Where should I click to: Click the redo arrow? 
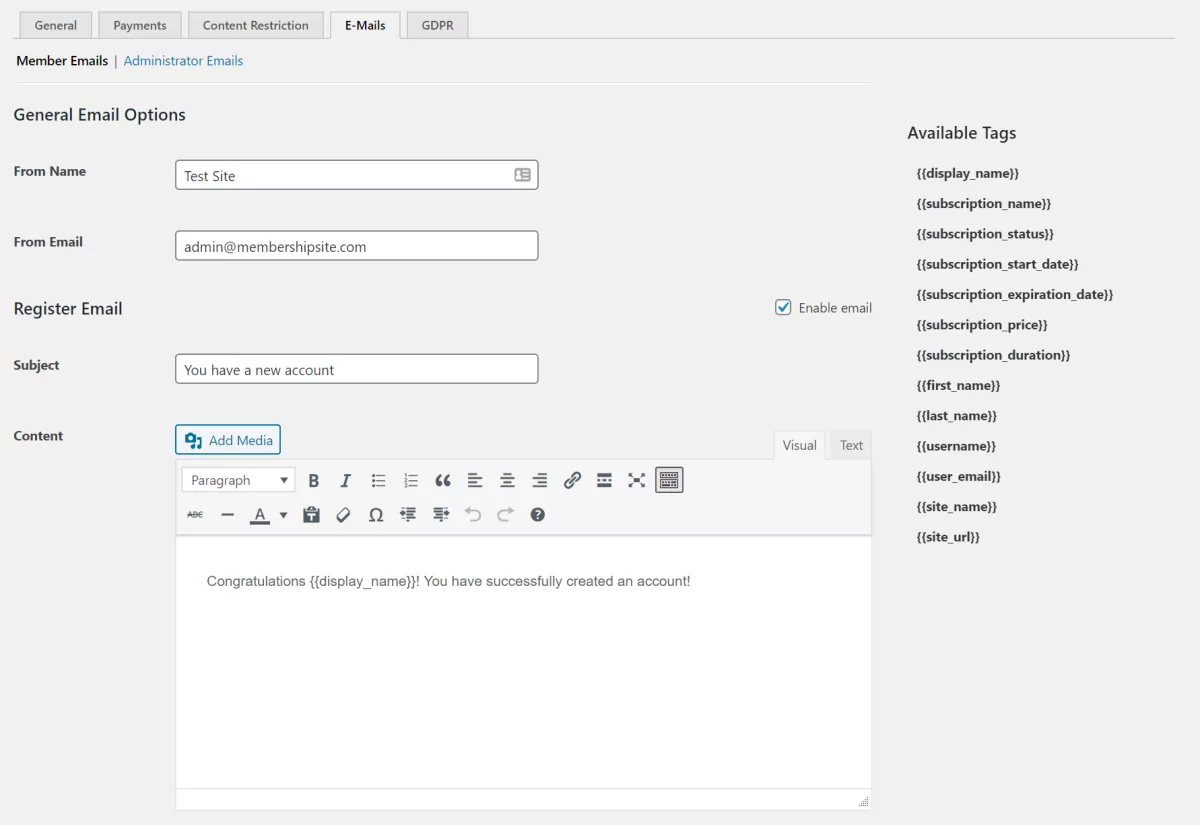(505, 515)
